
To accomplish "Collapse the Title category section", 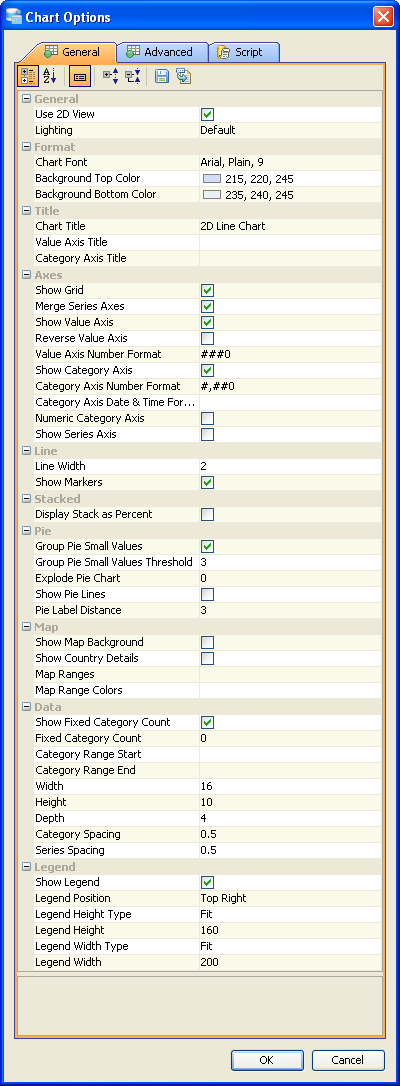I will point(26,210).
